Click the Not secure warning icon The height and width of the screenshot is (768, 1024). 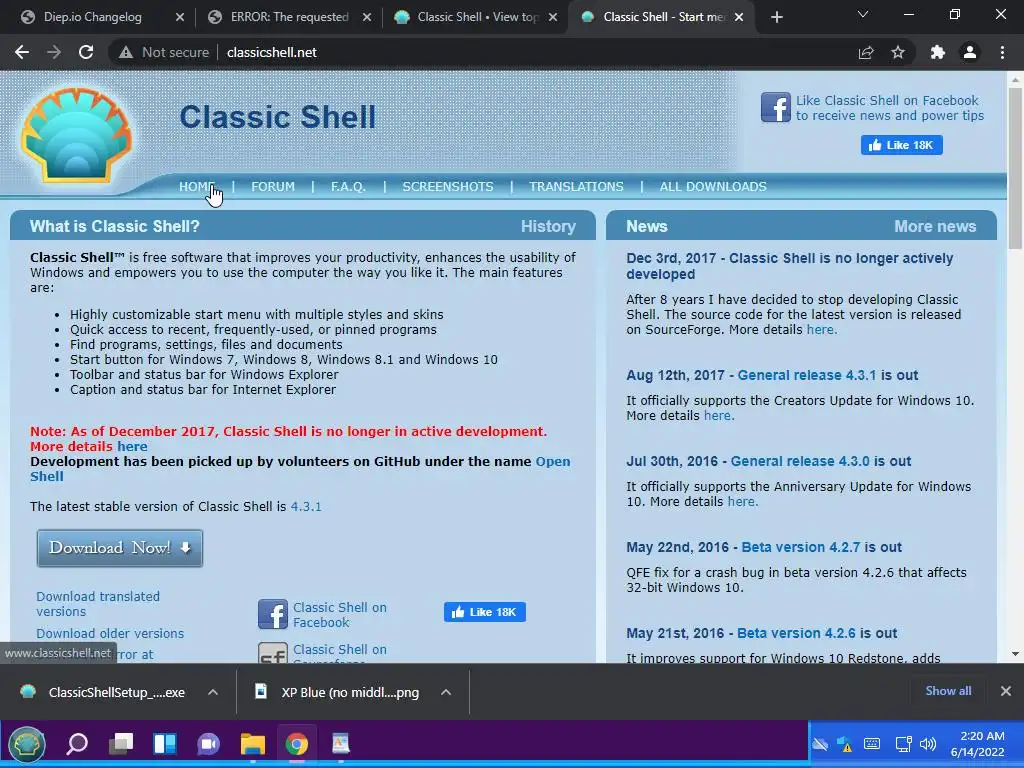click(126, 52)
